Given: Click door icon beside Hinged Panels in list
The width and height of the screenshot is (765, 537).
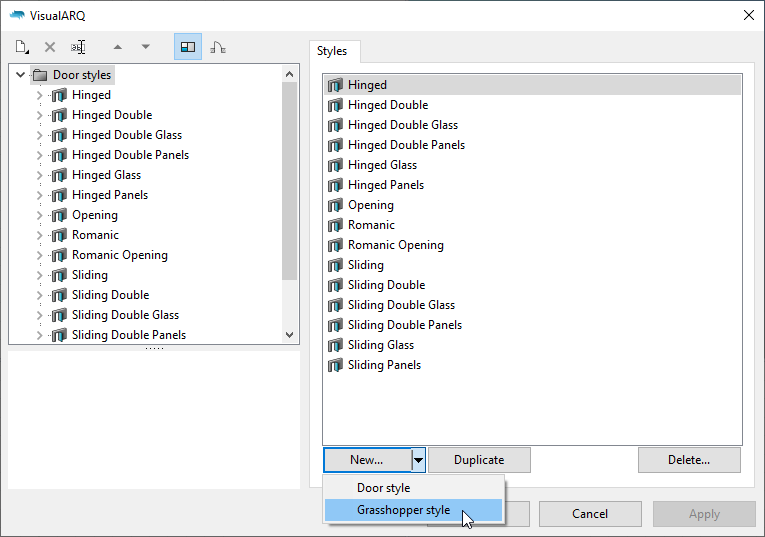Looking at the screenshot, I should [335, 185].
